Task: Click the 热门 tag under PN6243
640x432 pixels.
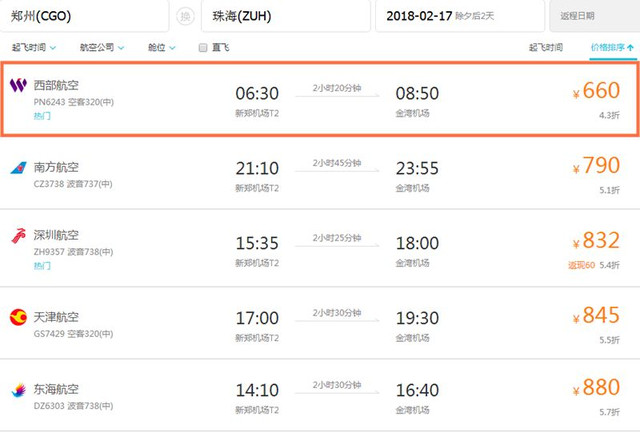Action: pos(42,116)
